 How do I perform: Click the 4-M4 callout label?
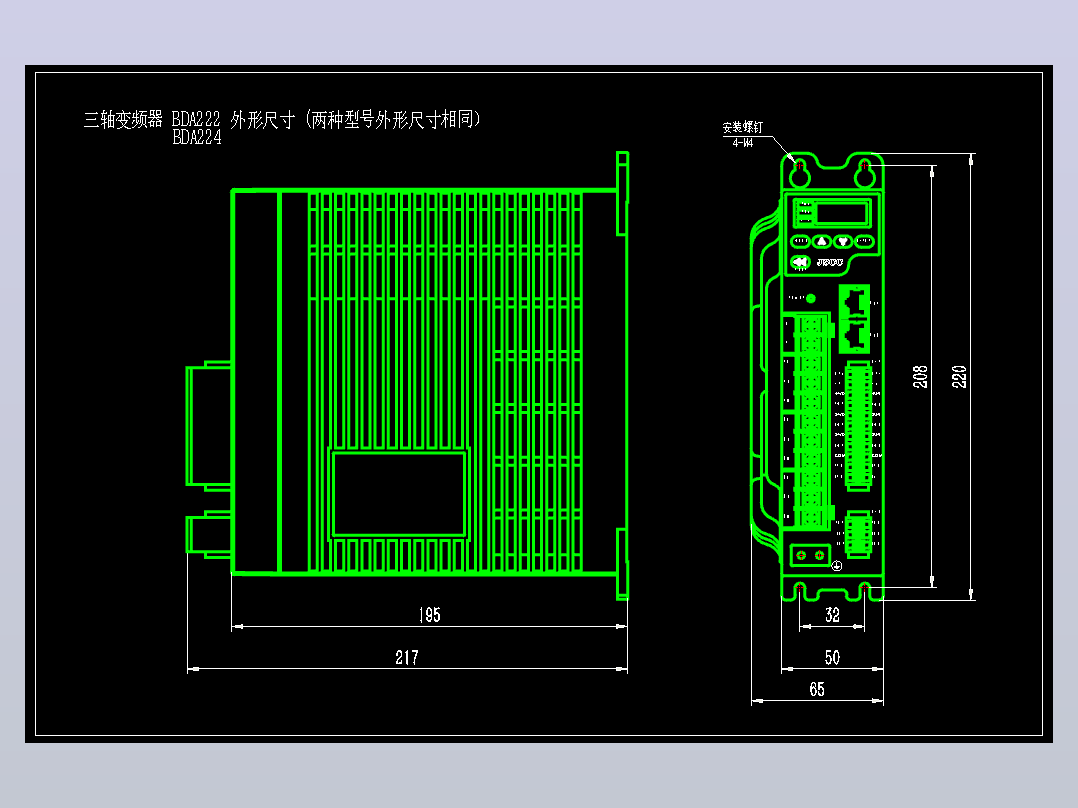click(x=742, y=142)
